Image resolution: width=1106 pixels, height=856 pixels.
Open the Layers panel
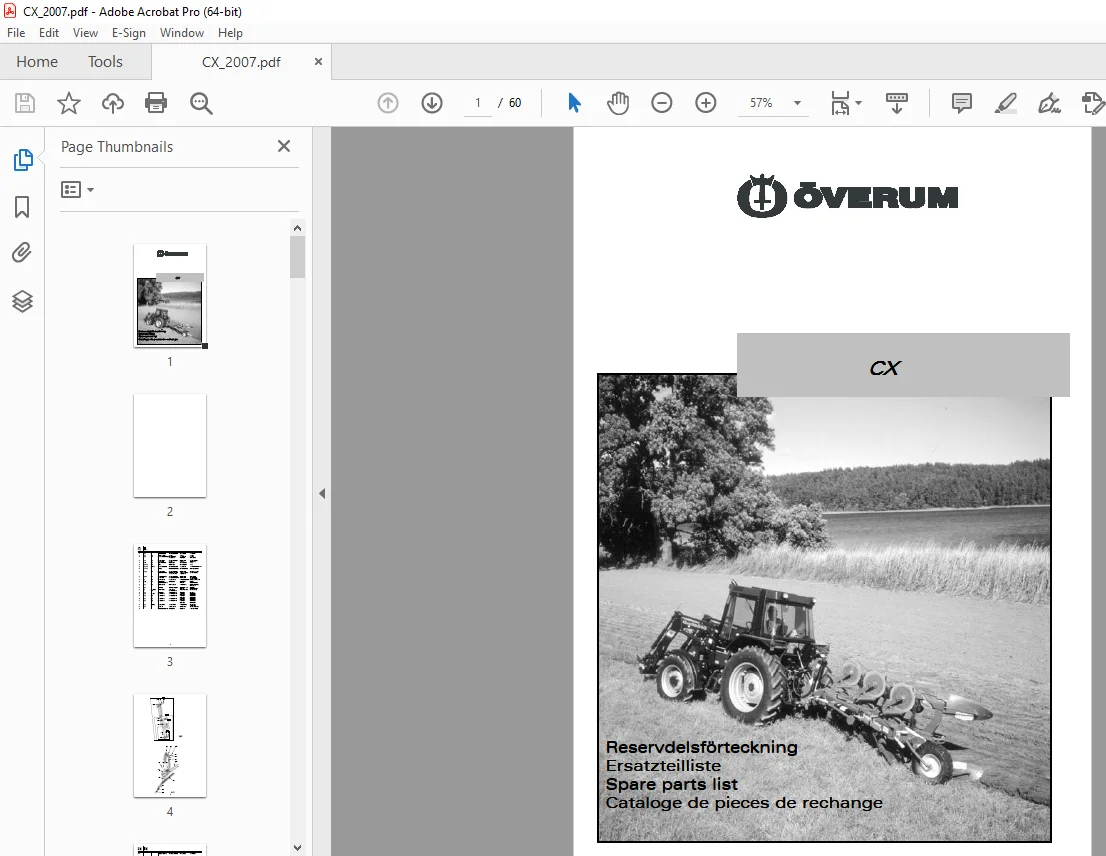point(23,301)
